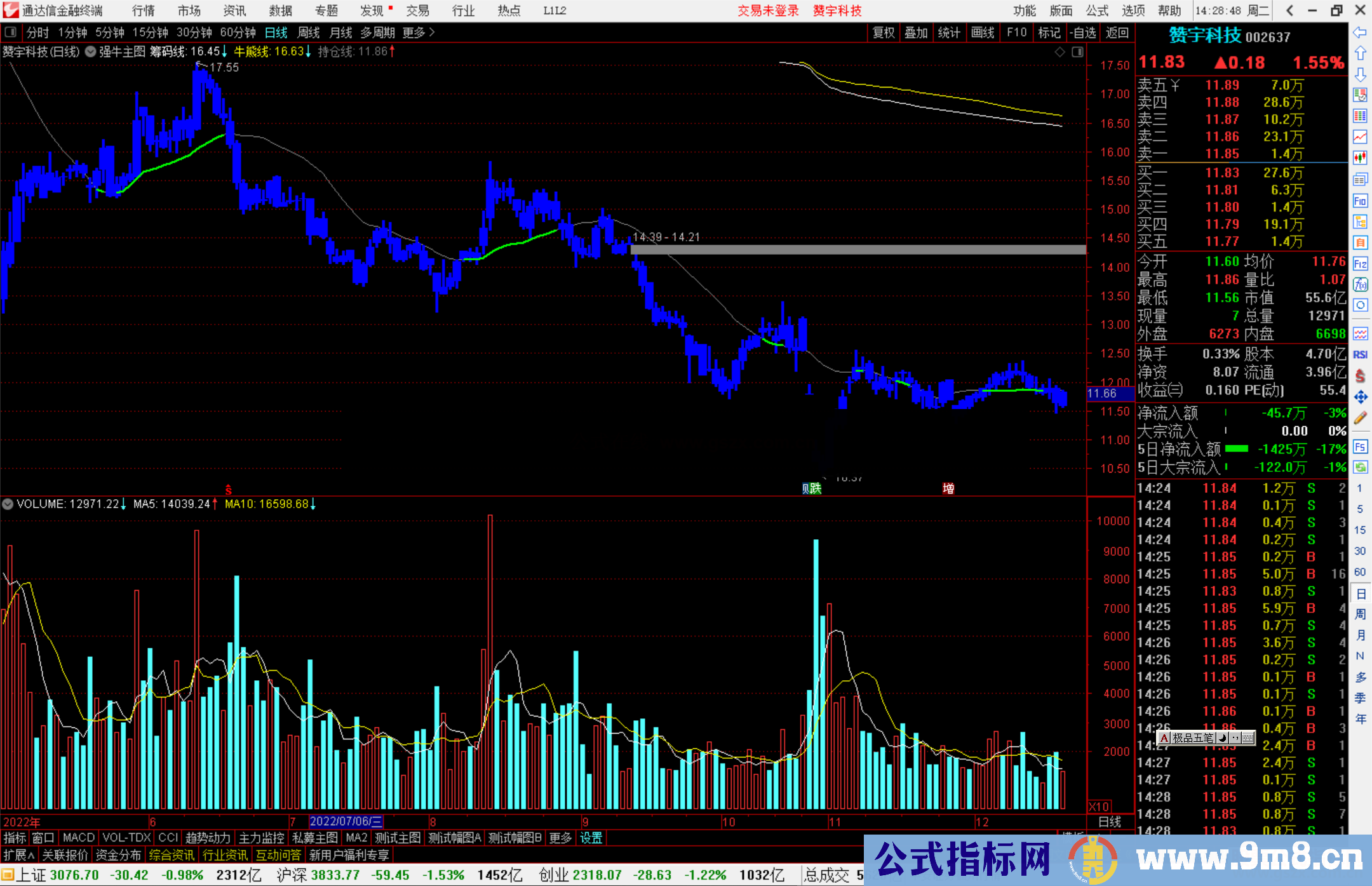Open the F5 icon in right sidebar

(1360, 447)
